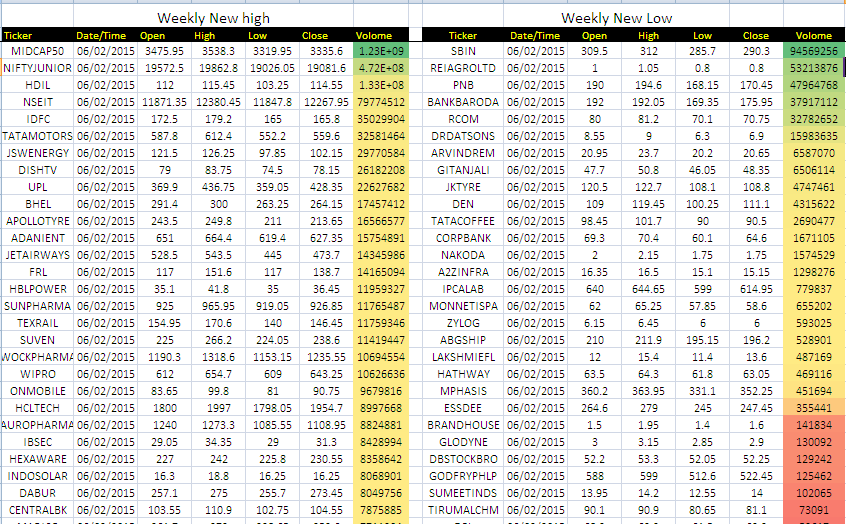The height and width of the screenshot is (524, 846).
Task: Select the HCLTECH ticker cell
Action: tap(37, 408)
